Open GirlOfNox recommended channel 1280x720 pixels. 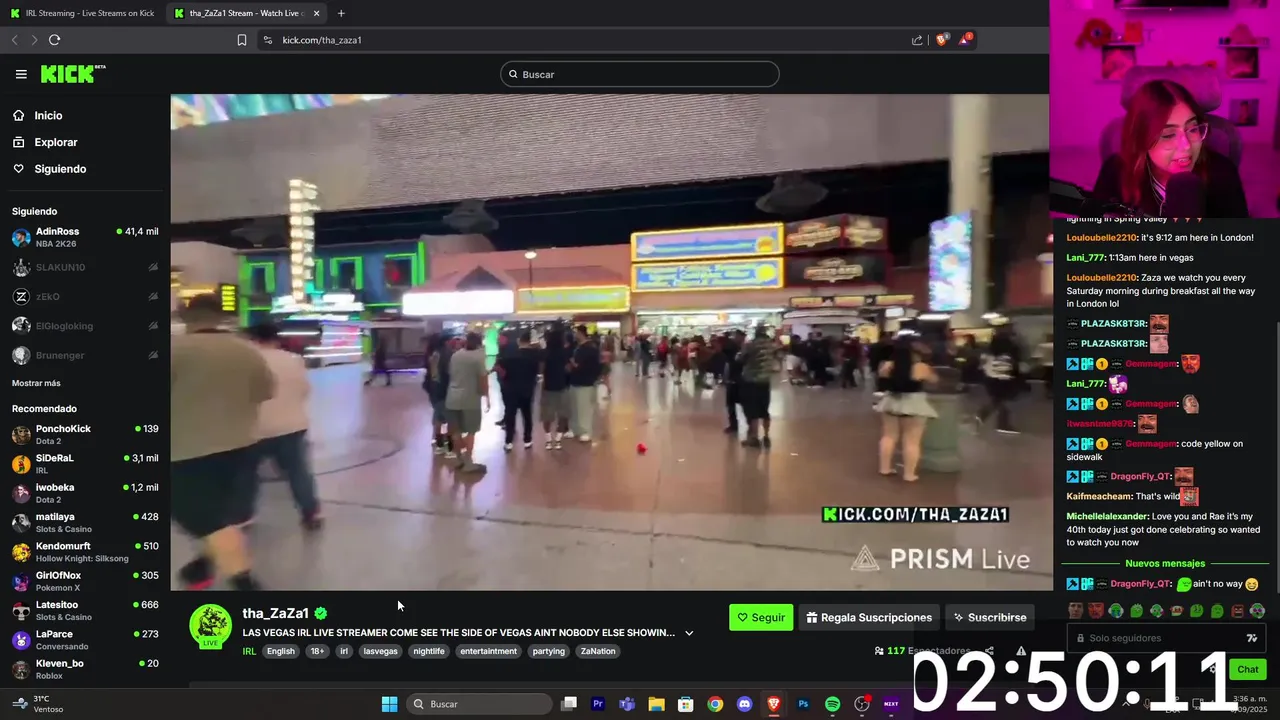click(x=85, y=581)
